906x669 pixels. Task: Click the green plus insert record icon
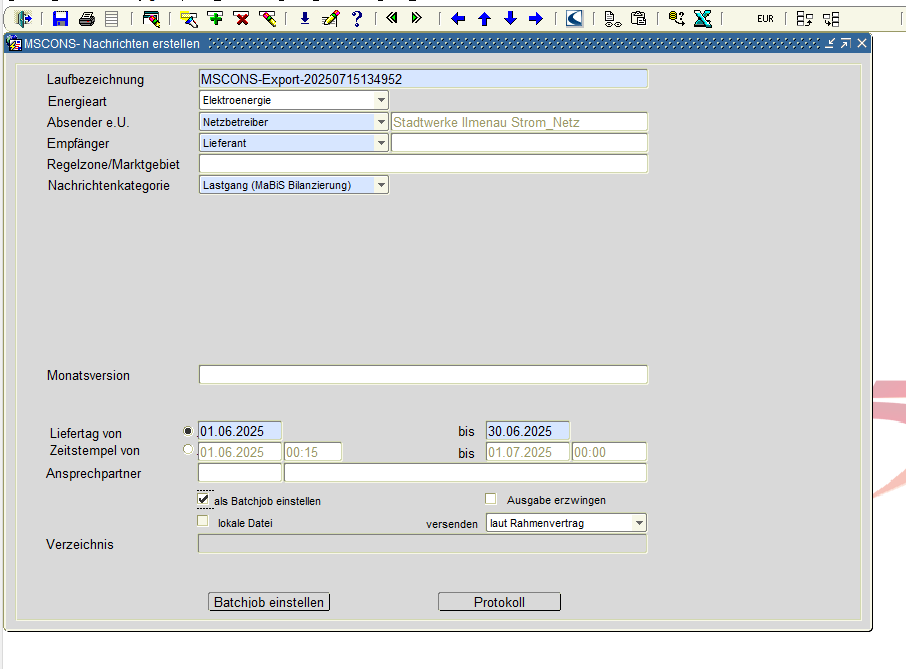(x=215, y=18)
